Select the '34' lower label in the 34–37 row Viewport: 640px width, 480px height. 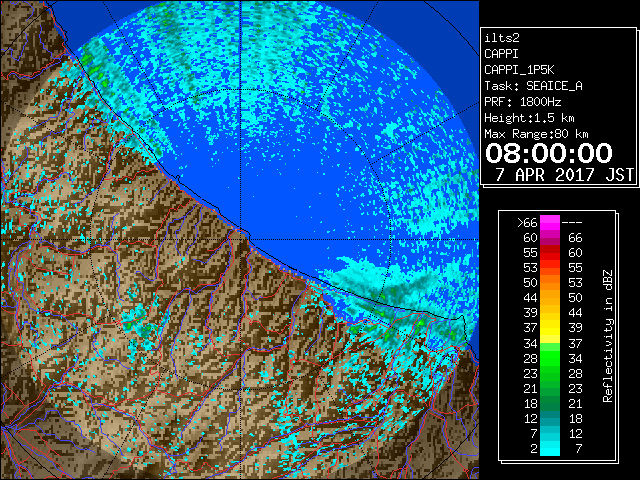click(531, 343)
